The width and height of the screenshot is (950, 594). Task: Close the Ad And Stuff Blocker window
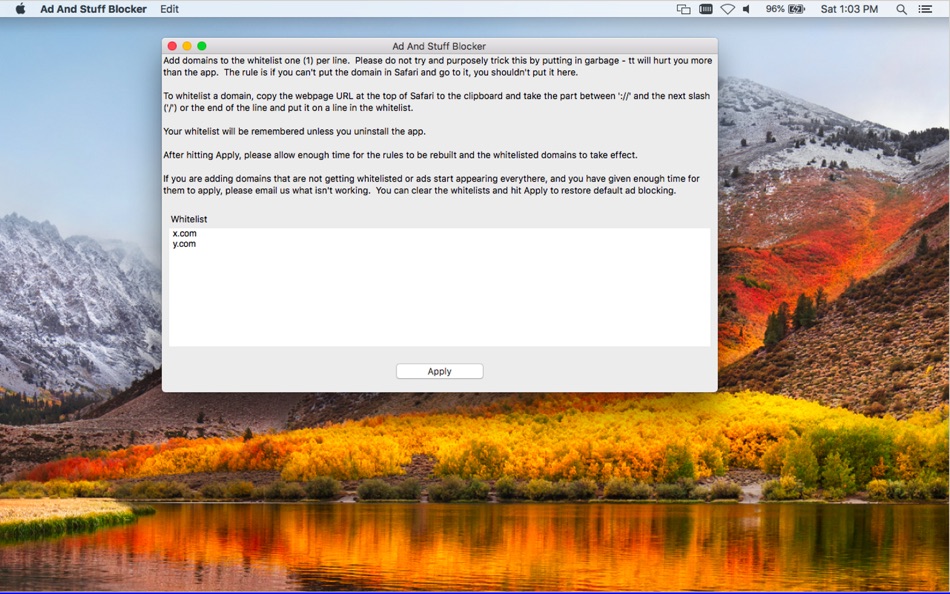pos(172,46)
